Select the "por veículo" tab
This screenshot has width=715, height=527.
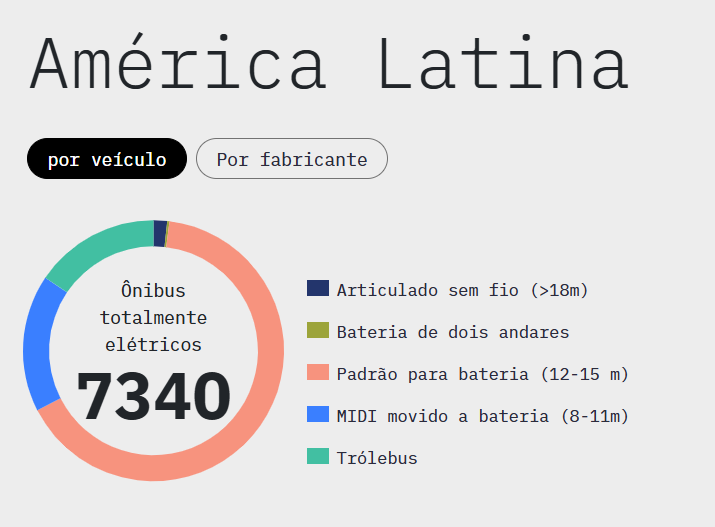[107, 159]
